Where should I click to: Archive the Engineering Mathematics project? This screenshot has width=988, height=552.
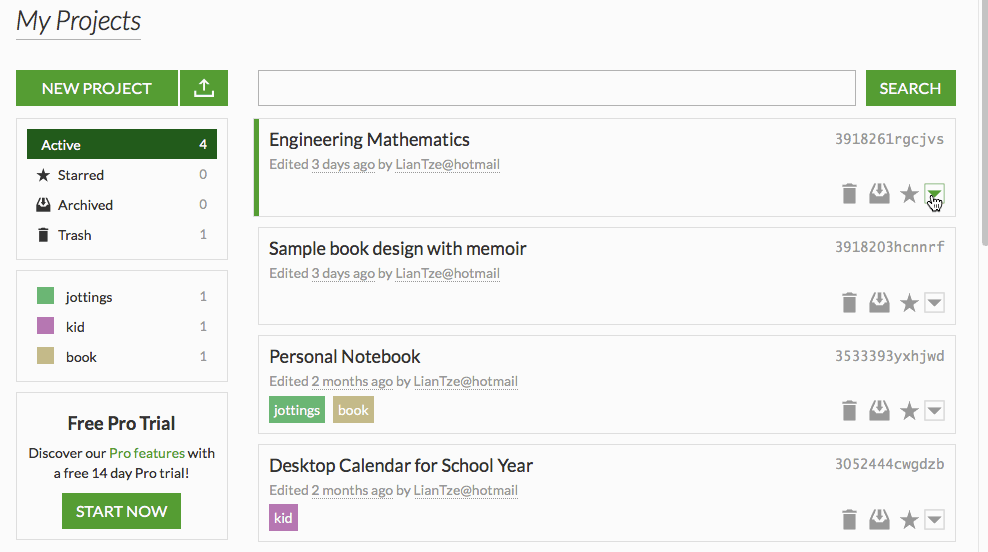(x=879, y=194)
